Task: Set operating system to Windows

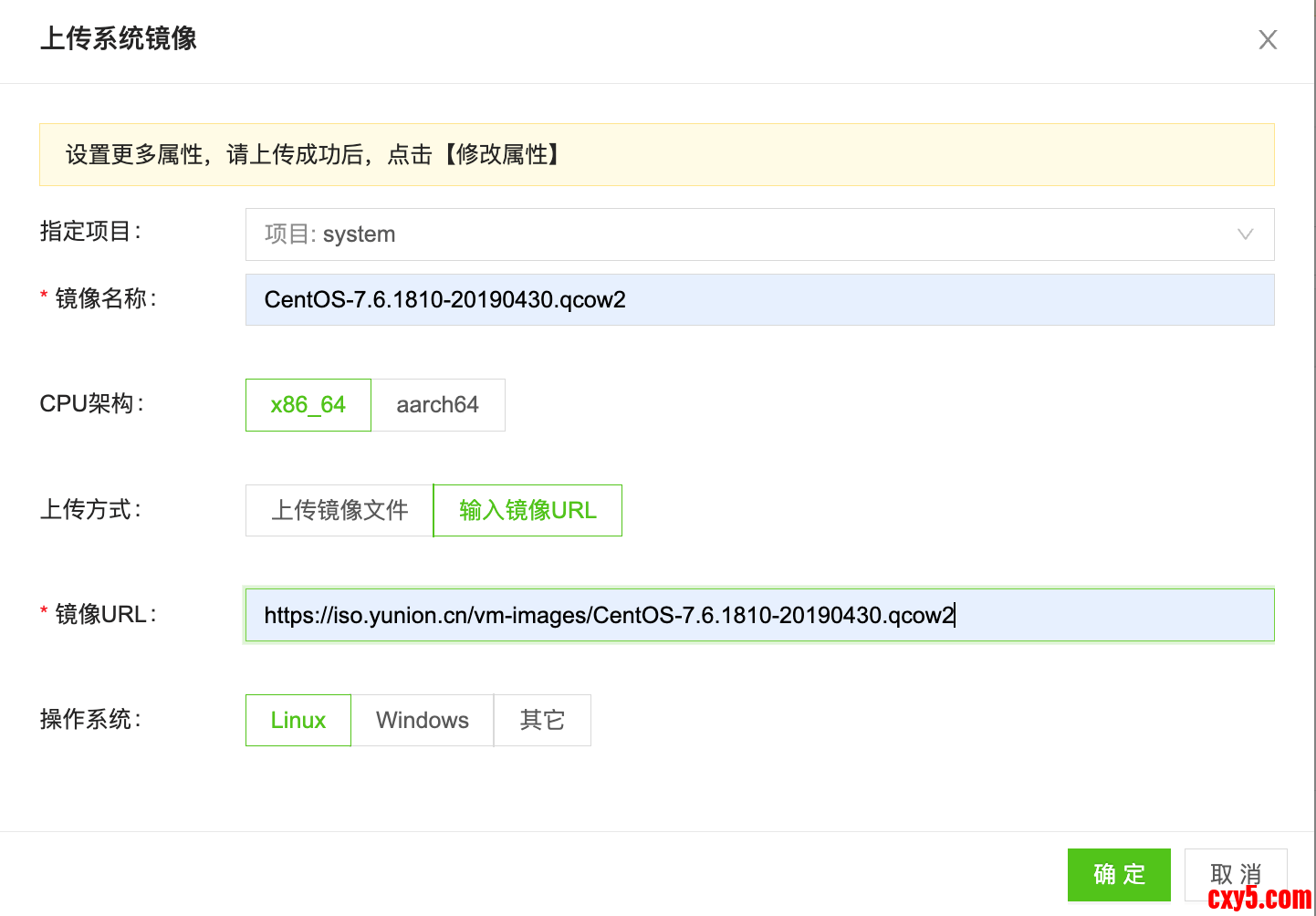Action: click(x=423, y=721)
